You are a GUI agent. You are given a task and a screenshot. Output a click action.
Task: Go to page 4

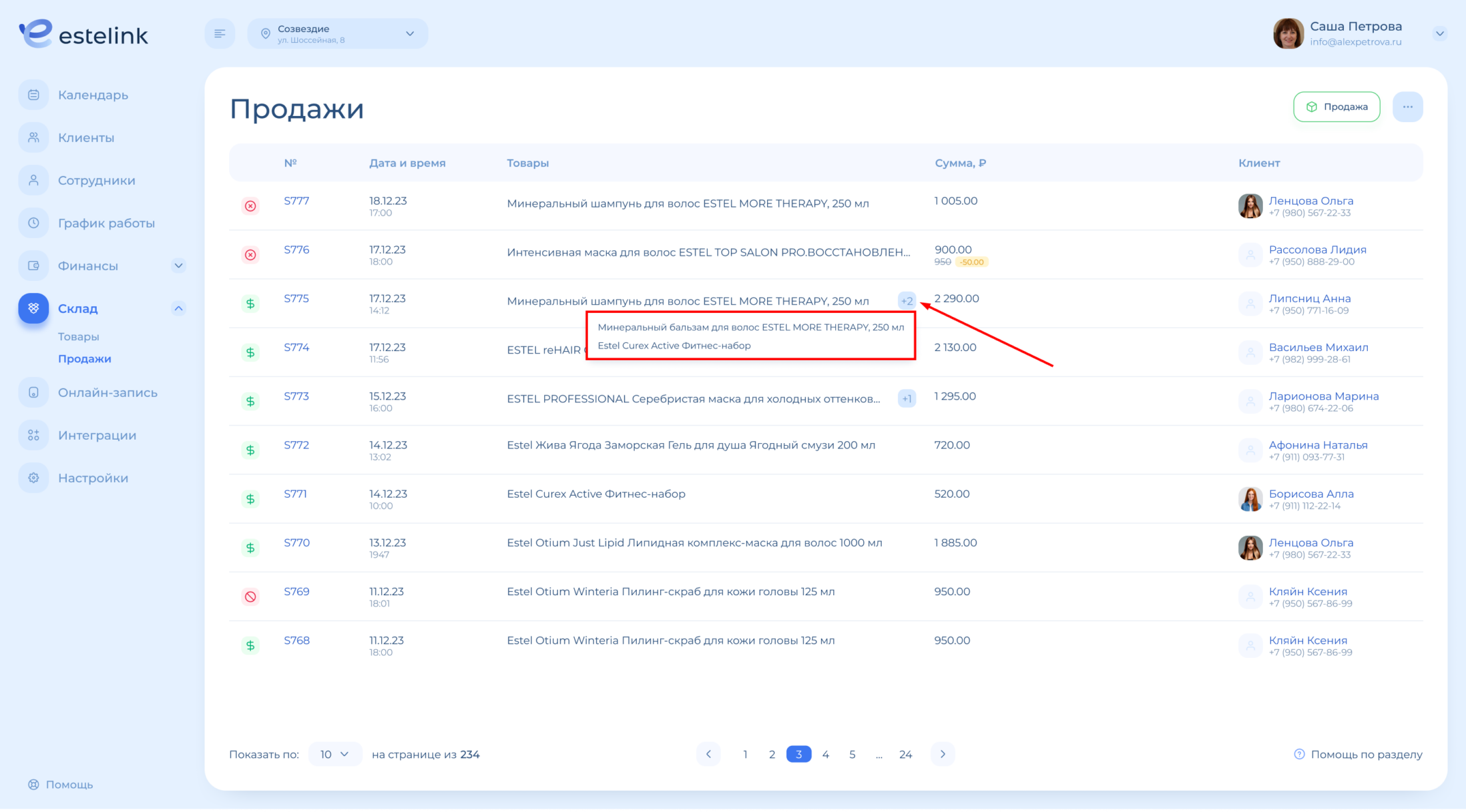825,754
